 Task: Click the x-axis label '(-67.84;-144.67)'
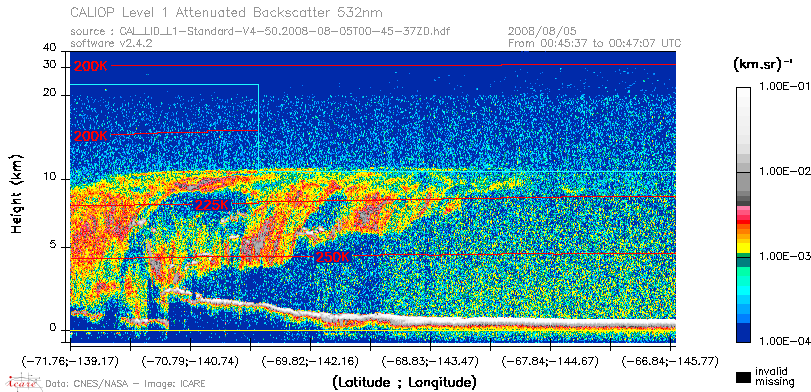coord(550,361)
